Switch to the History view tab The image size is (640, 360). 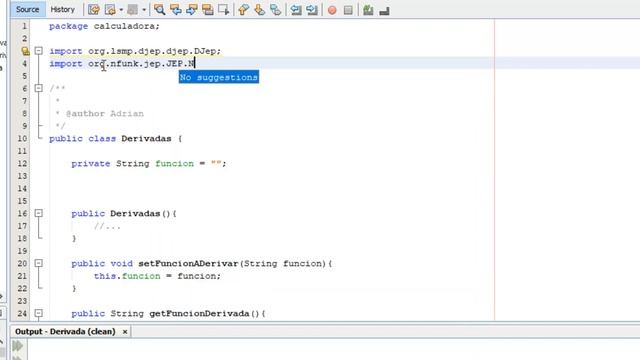pos(62,9)
